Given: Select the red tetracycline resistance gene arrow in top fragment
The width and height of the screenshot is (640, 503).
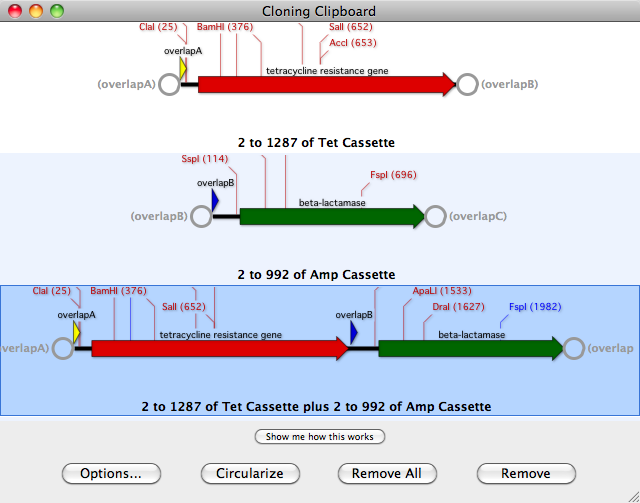Looking at the screenshot, I should point(325,85).
